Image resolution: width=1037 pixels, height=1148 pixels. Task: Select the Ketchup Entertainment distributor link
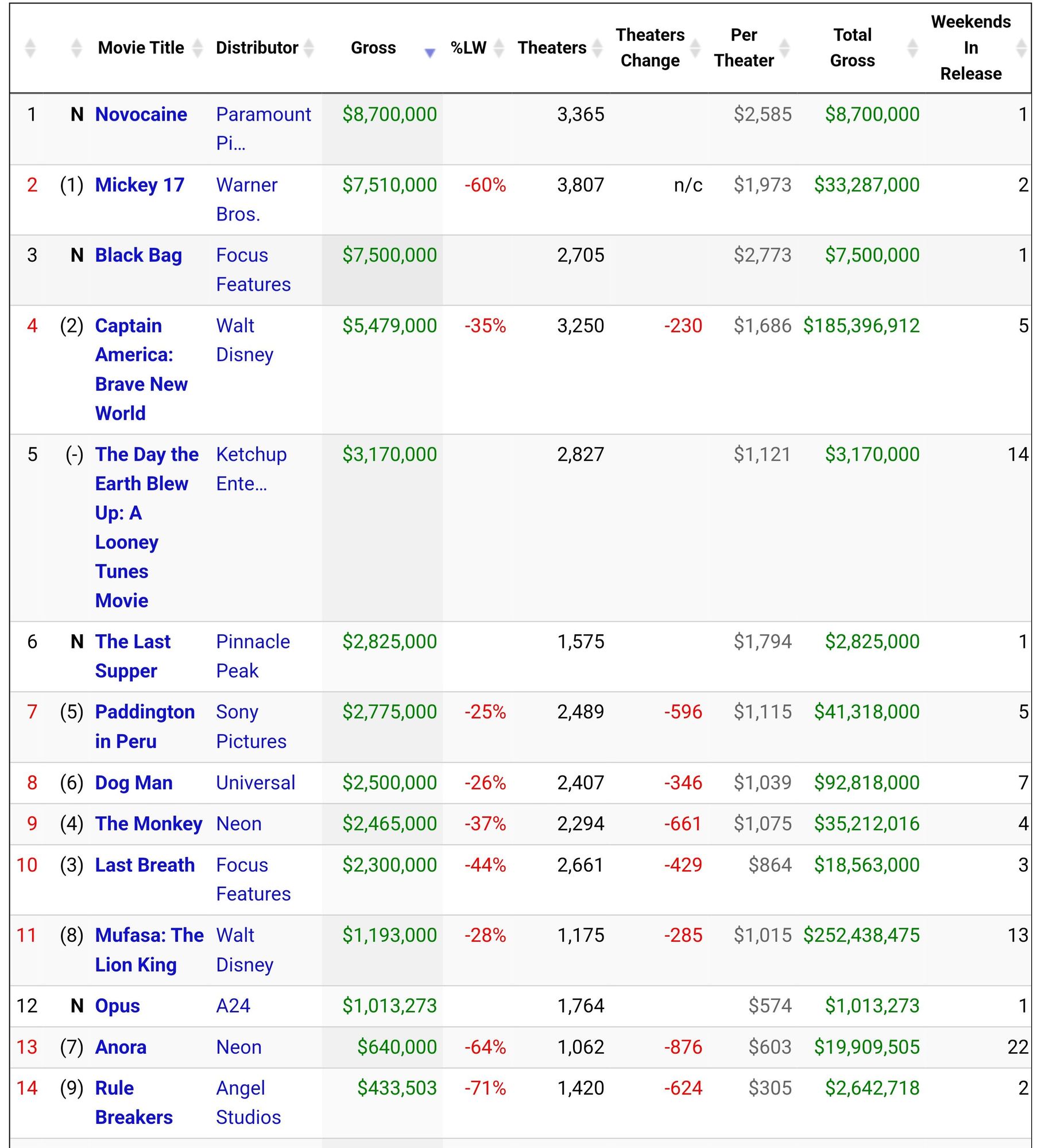(x=251, y=469)
